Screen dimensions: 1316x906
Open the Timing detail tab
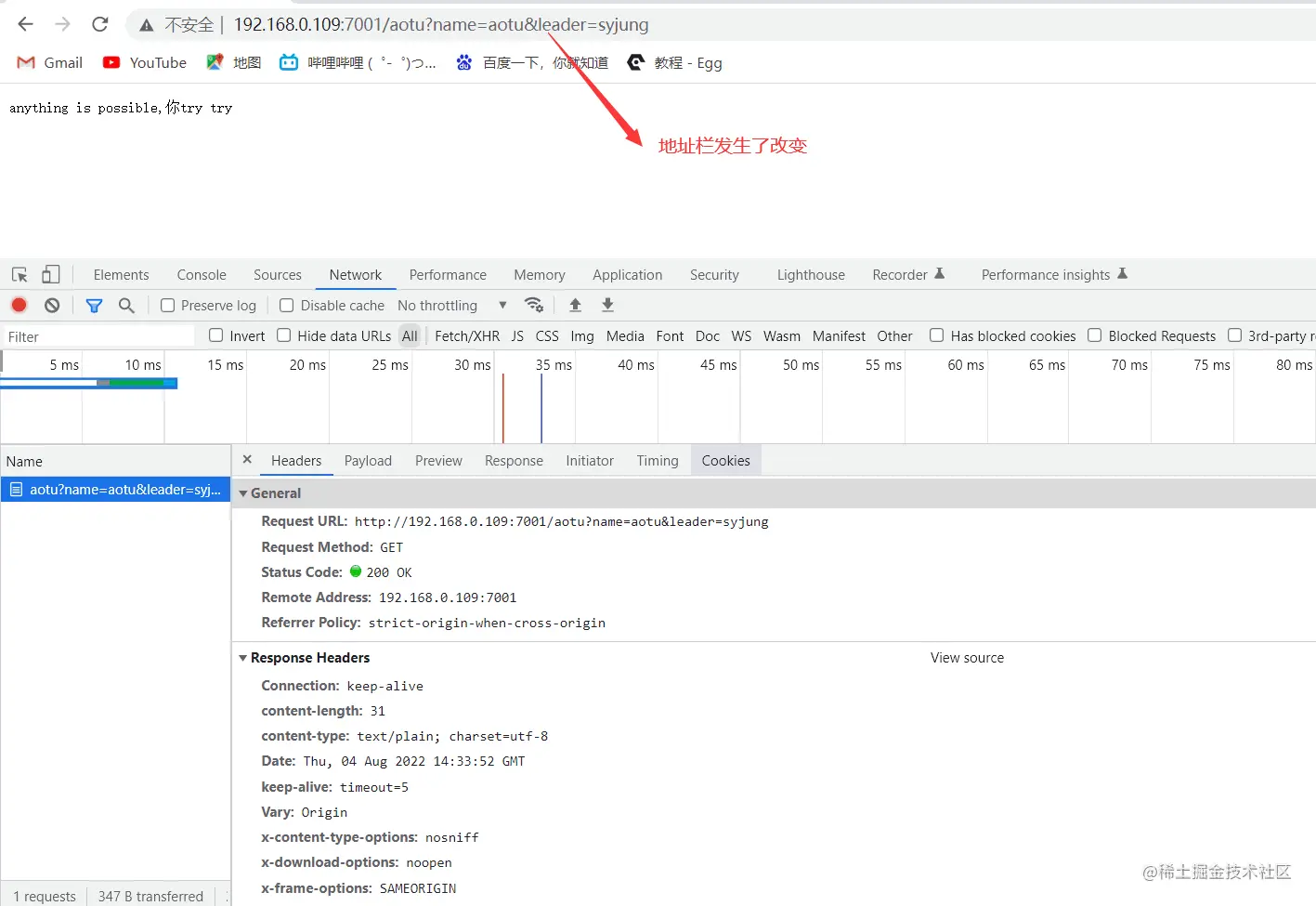click(x=658, y=461)
